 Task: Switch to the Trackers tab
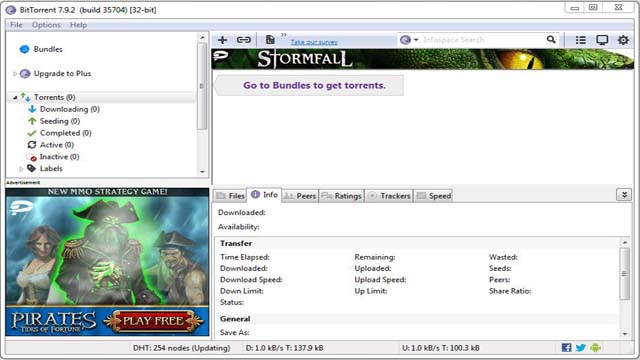[x=389, y=196]
